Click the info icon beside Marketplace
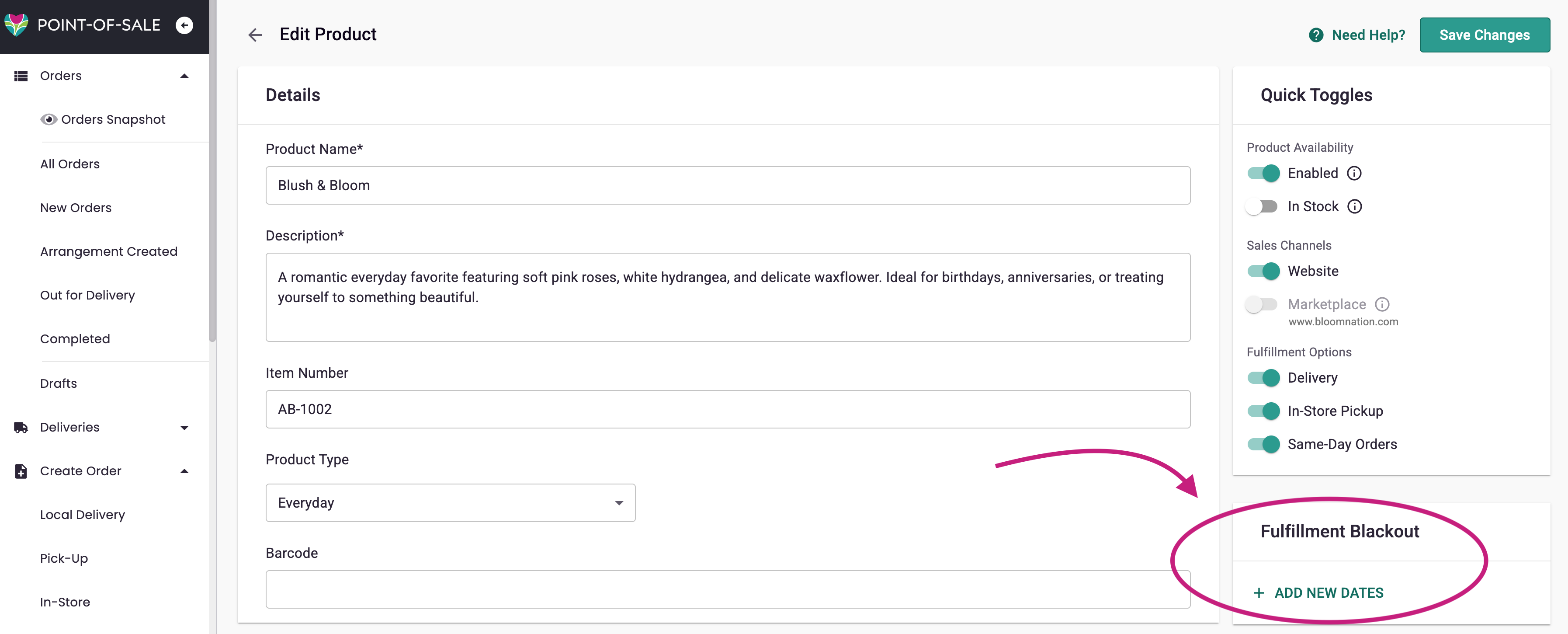 (1382, 304)
